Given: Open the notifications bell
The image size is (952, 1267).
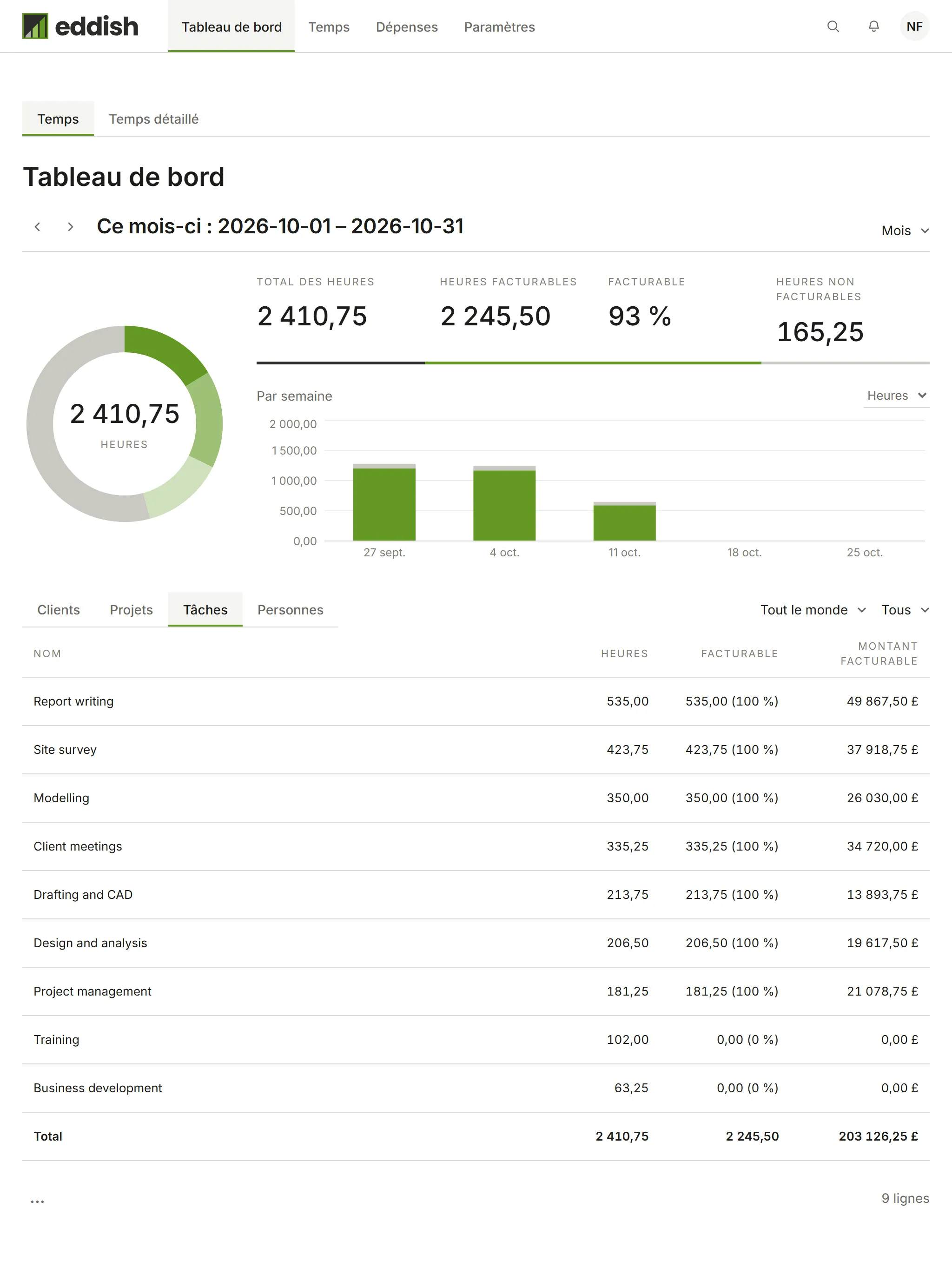Looking at the screenshot, I should pos(873,26).
